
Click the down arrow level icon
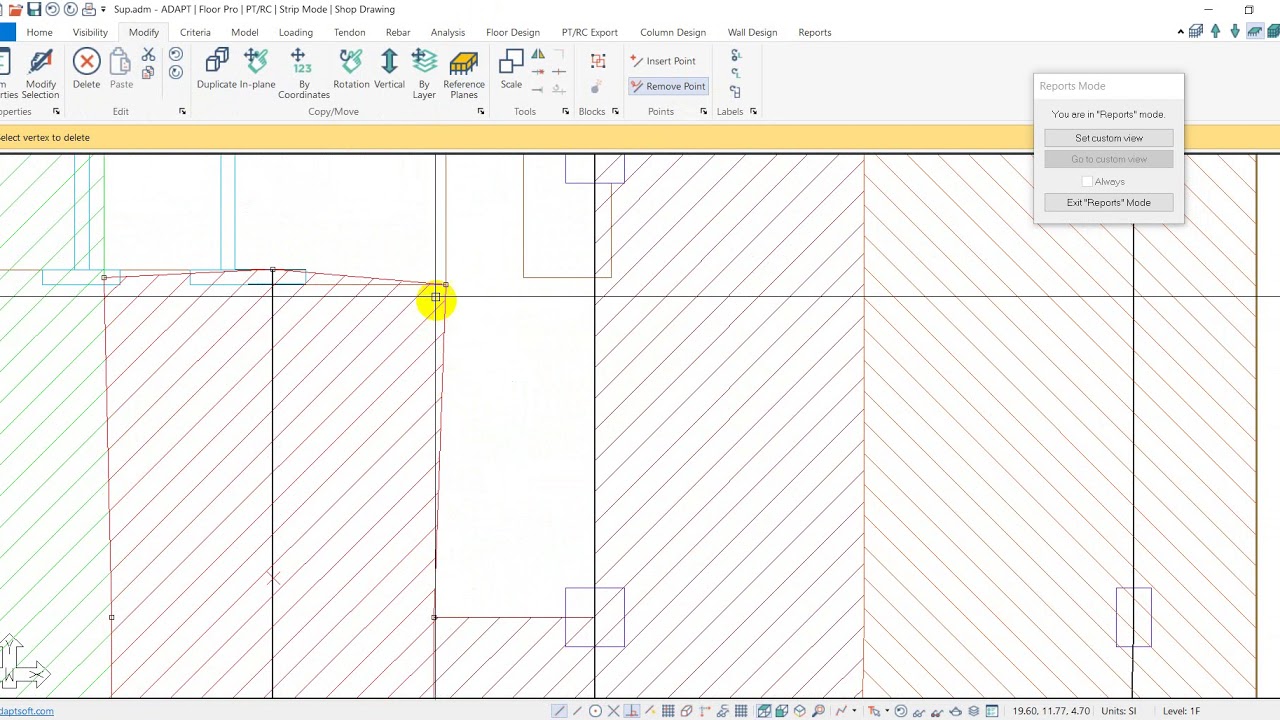pos(1235,31)
